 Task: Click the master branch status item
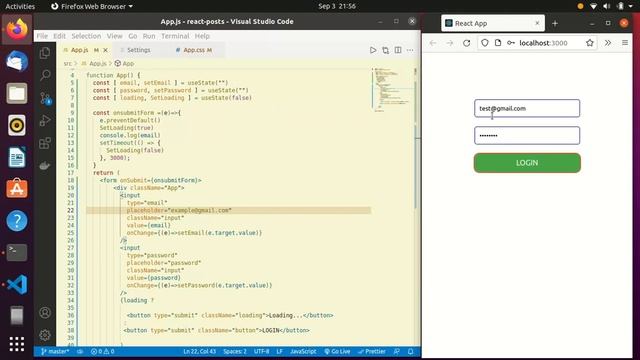(x=56, y=351)
